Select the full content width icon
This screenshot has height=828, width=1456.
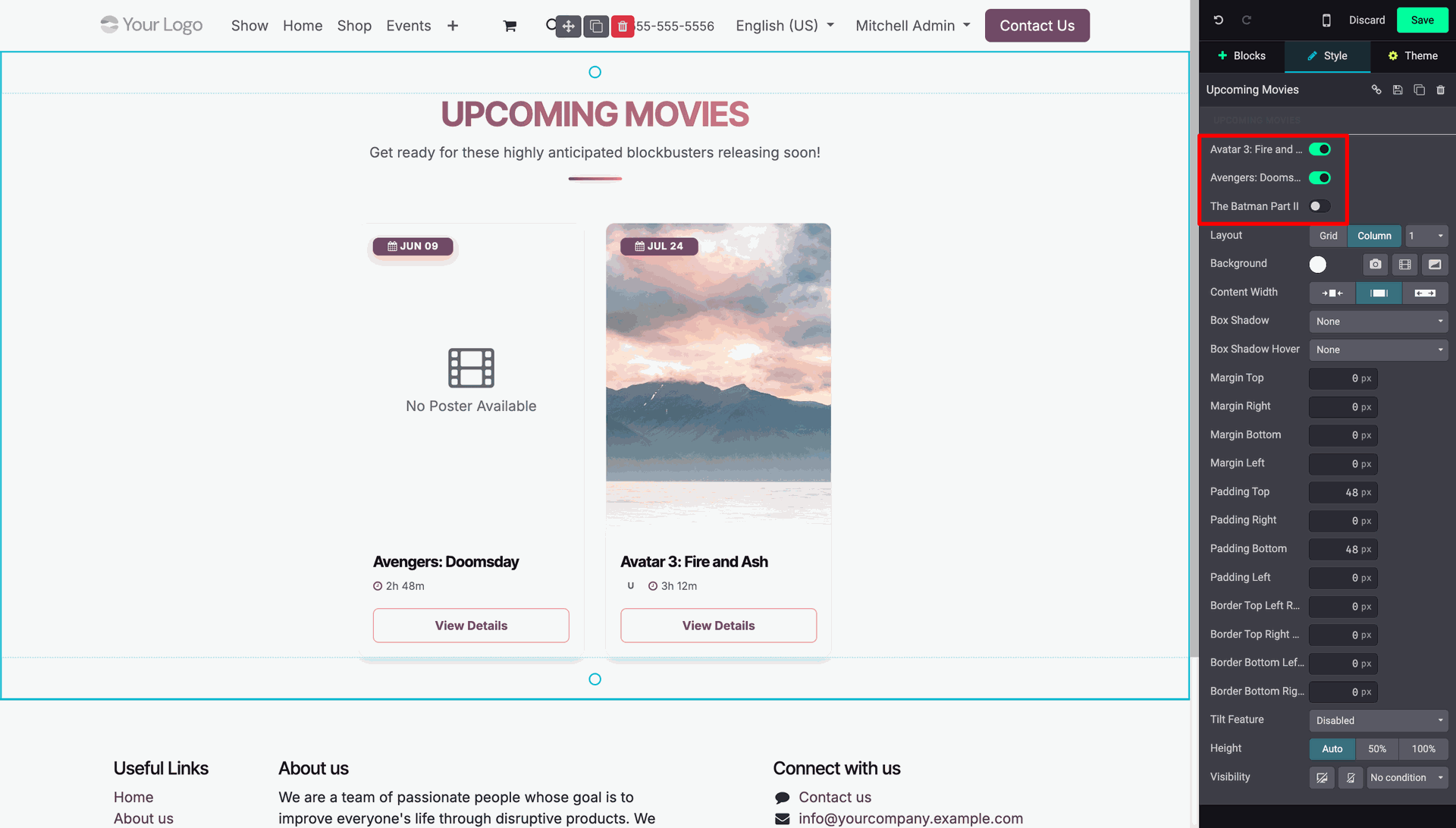(x=1425, y=293)
